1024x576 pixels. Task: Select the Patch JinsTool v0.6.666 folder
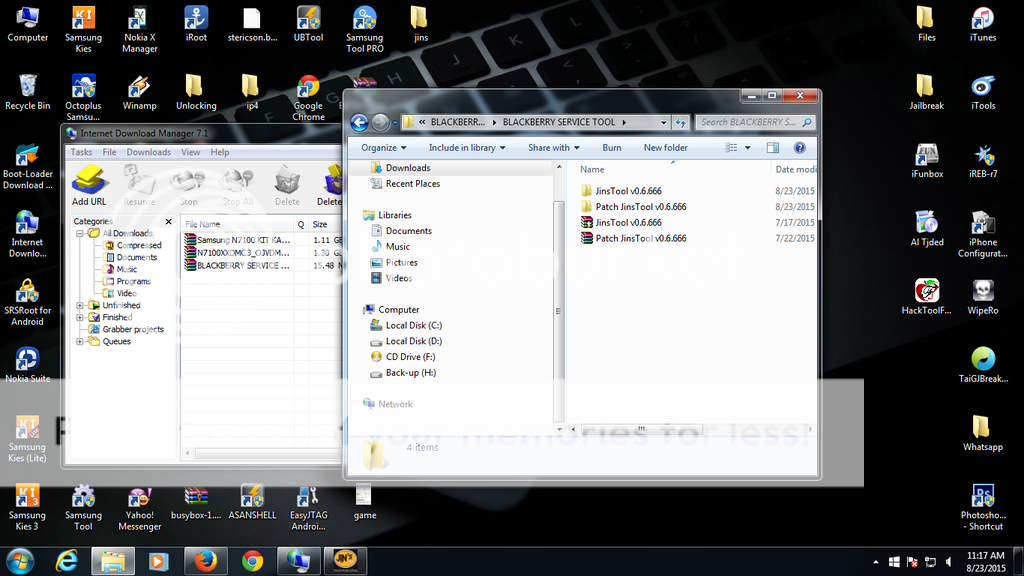[x=640, y=207]
